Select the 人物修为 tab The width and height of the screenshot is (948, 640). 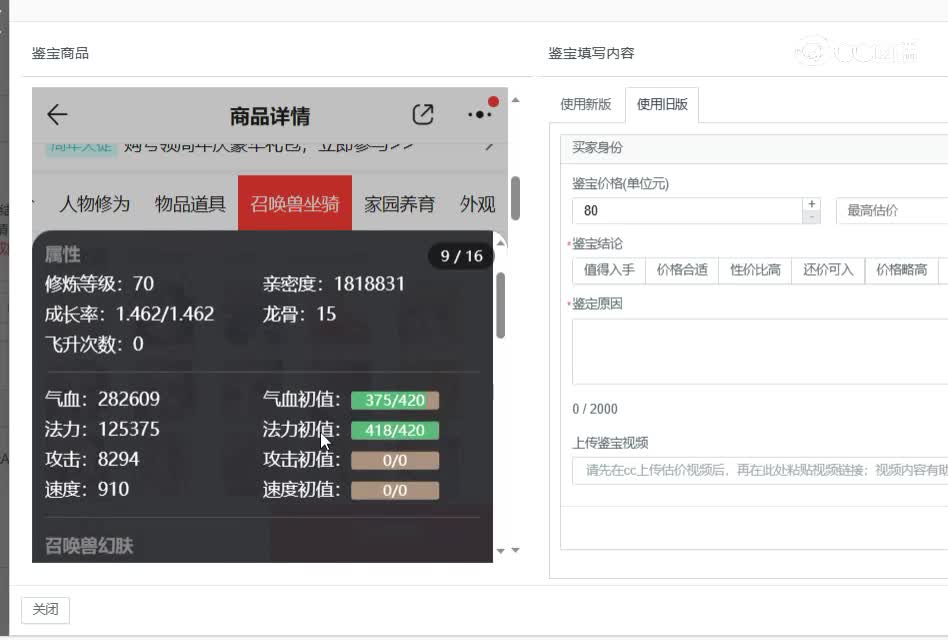coord(94,204)
